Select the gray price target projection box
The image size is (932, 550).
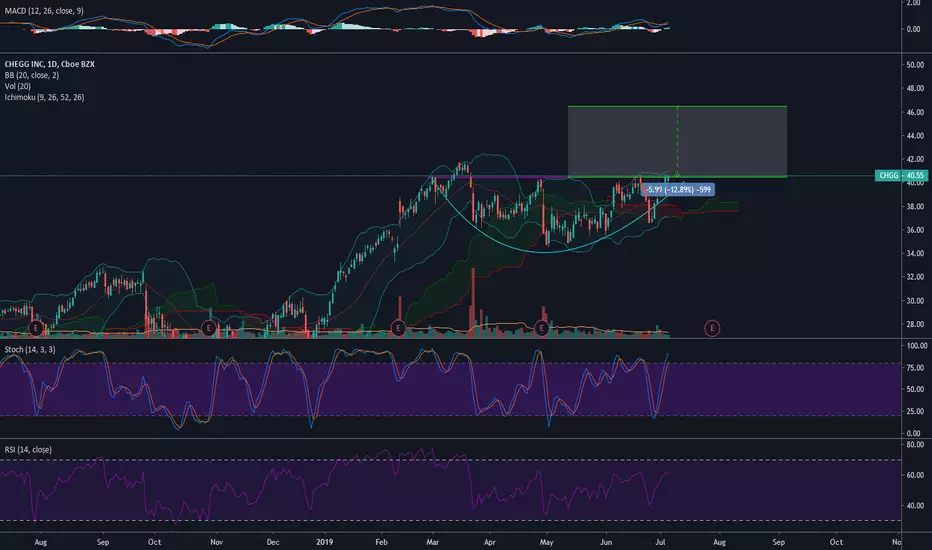point(678,142)
